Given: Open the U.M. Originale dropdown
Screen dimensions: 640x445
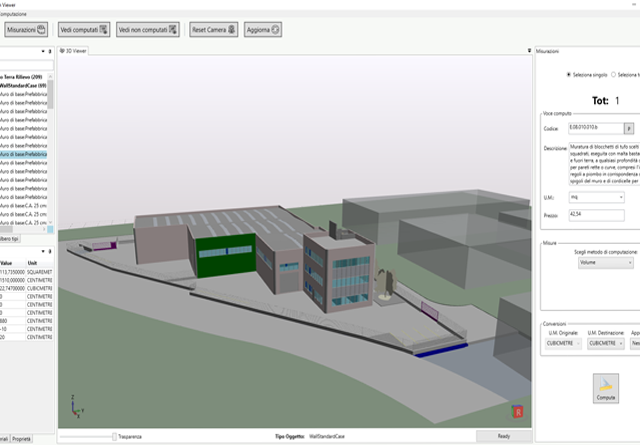Looking at the screenshot, I should click(x=563, y=343).
